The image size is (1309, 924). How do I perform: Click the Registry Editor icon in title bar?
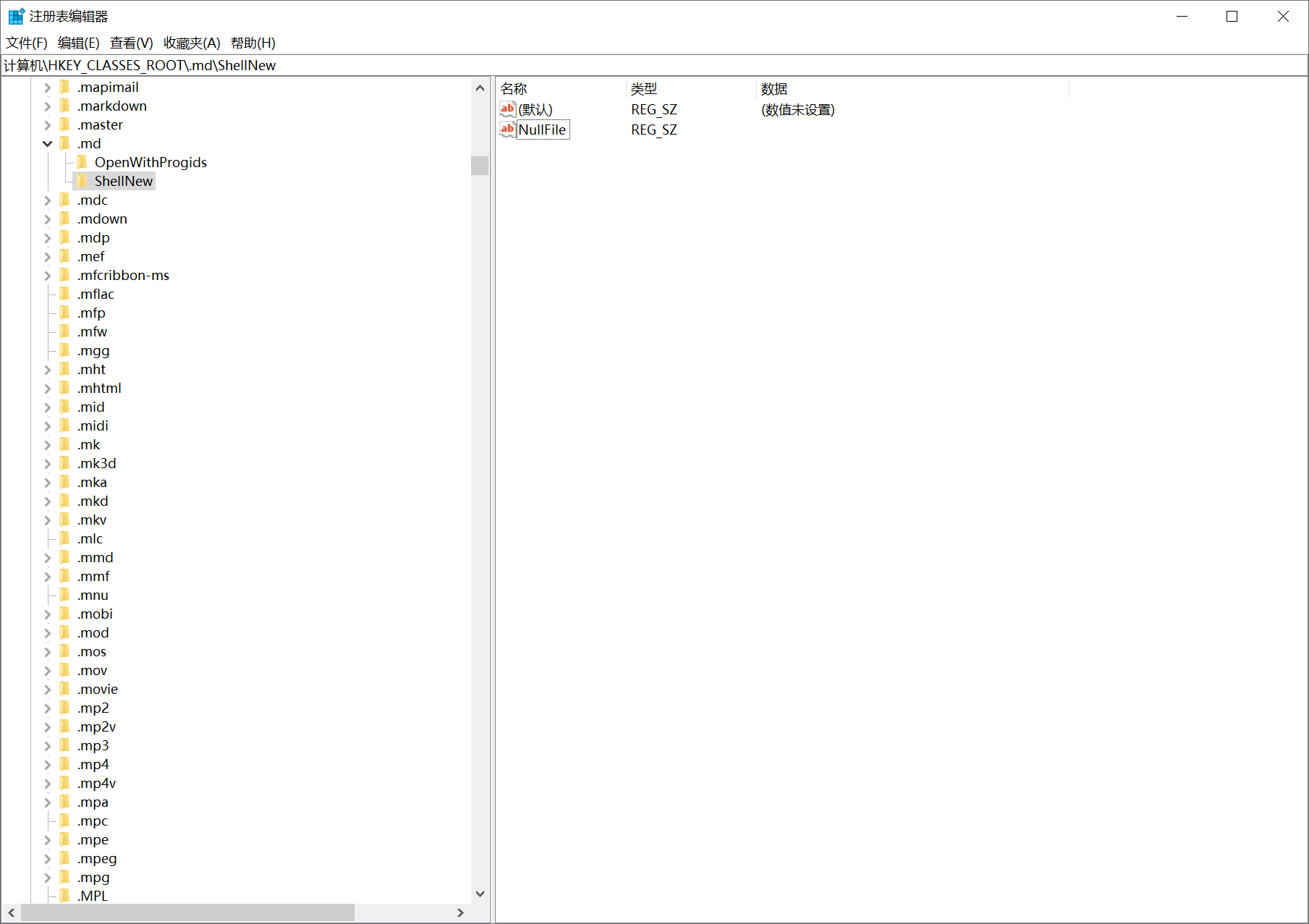pos(15,15)
